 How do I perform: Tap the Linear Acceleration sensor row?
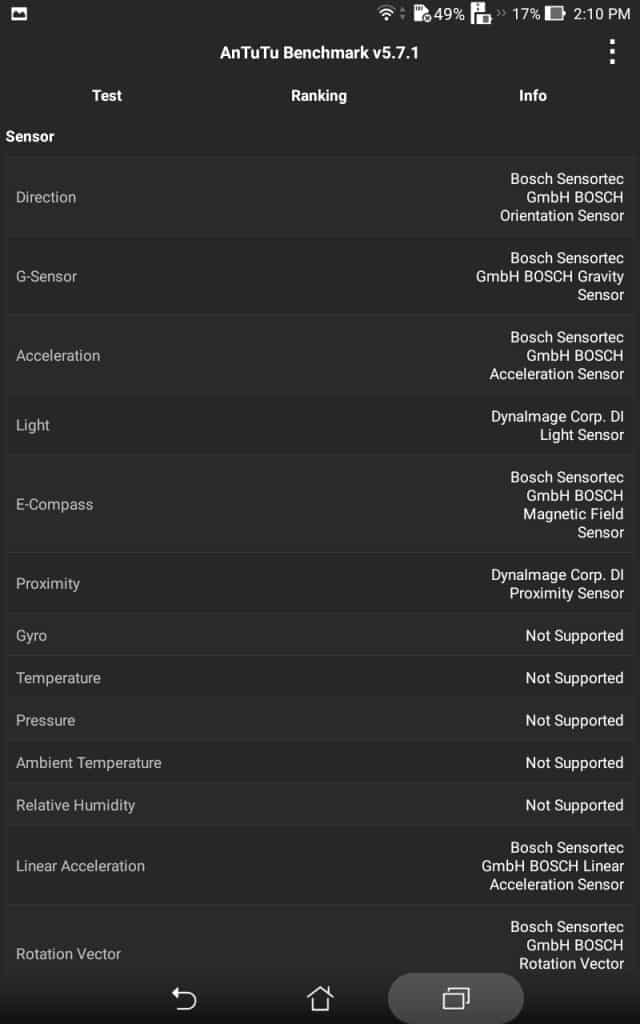tap(320, 866)
